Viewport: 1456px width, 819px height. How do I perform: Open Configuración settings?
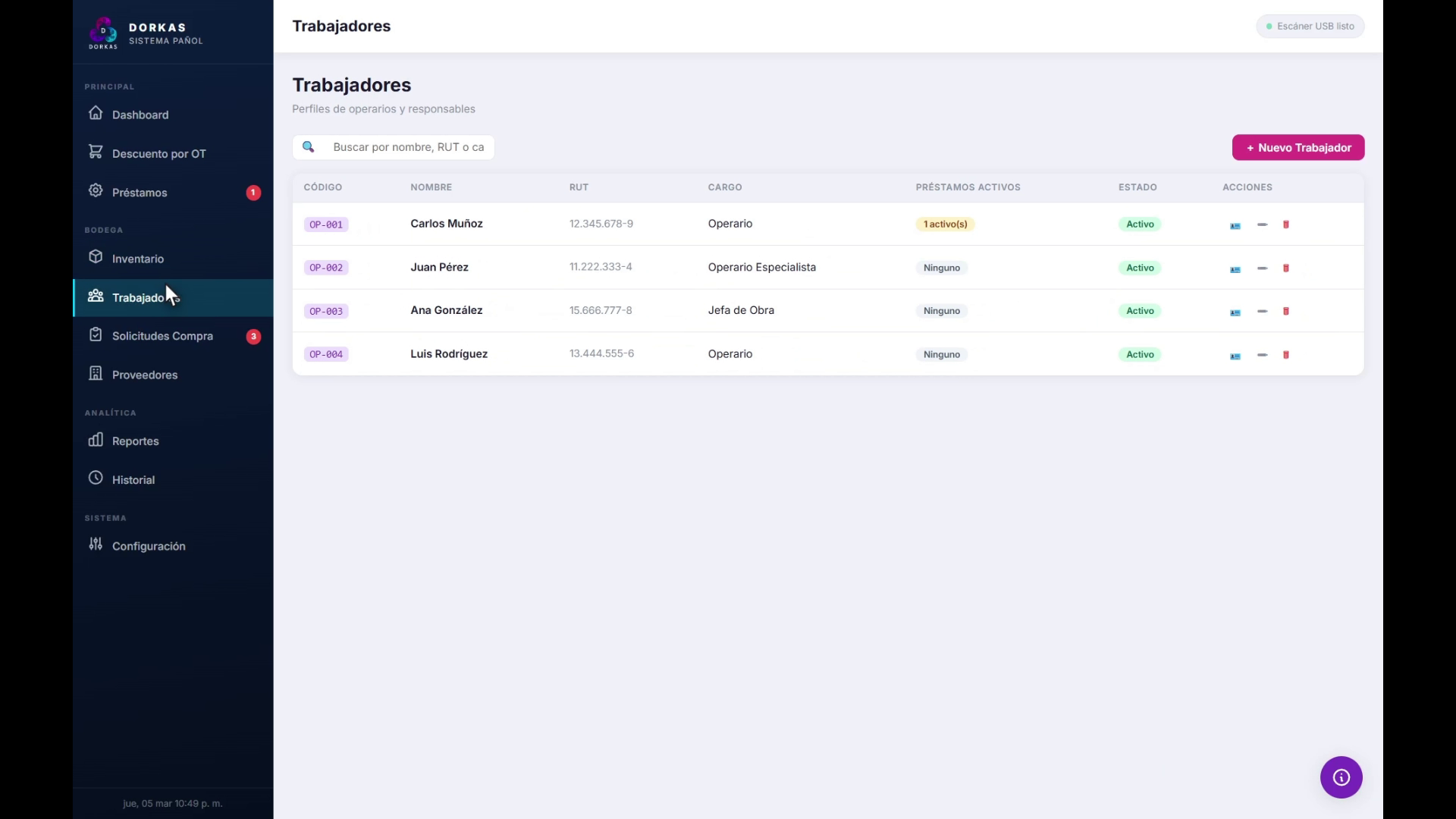(149, 546)
